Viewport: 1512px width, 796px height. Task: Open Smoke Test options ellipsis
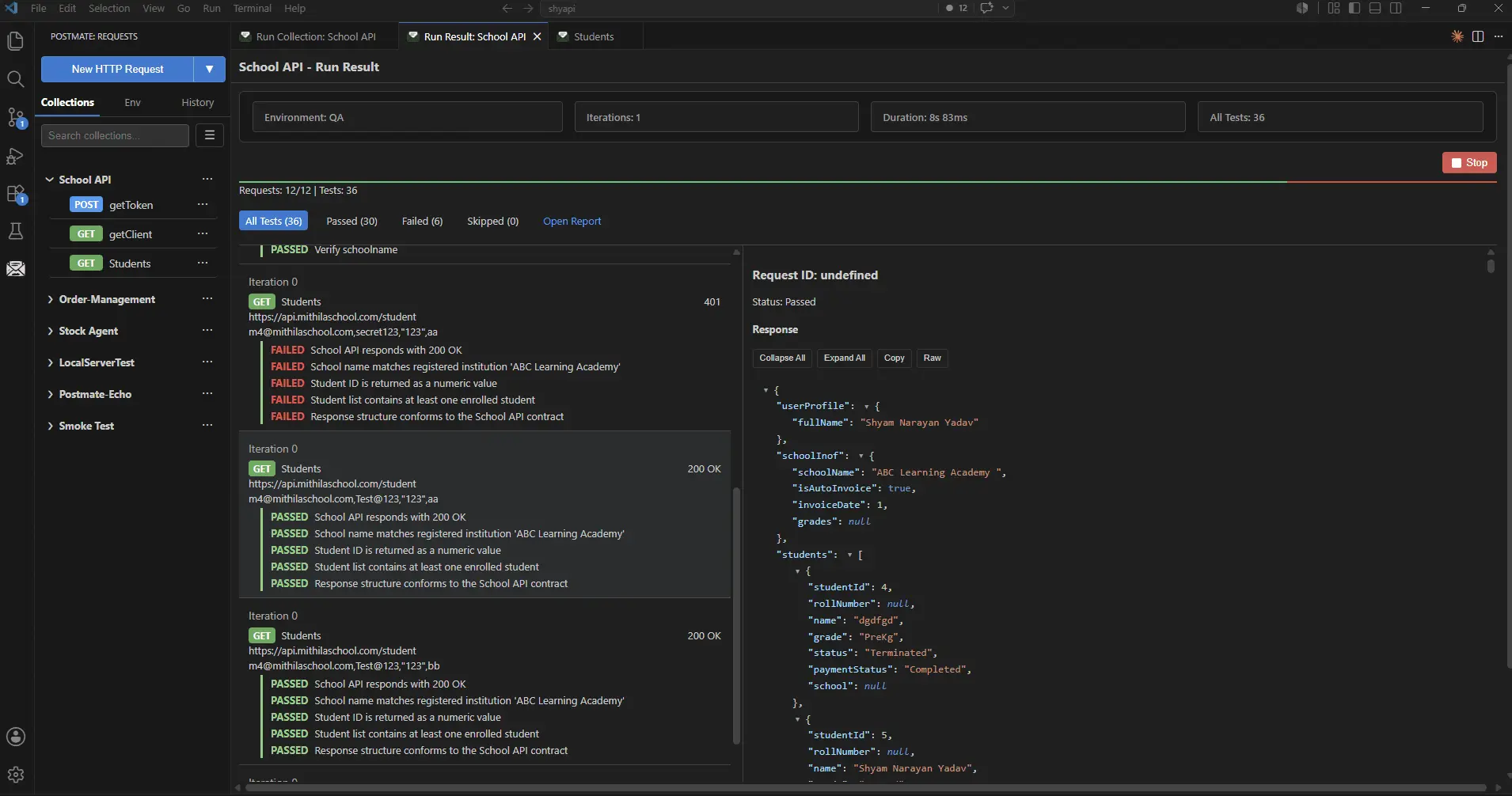[207, 425]
